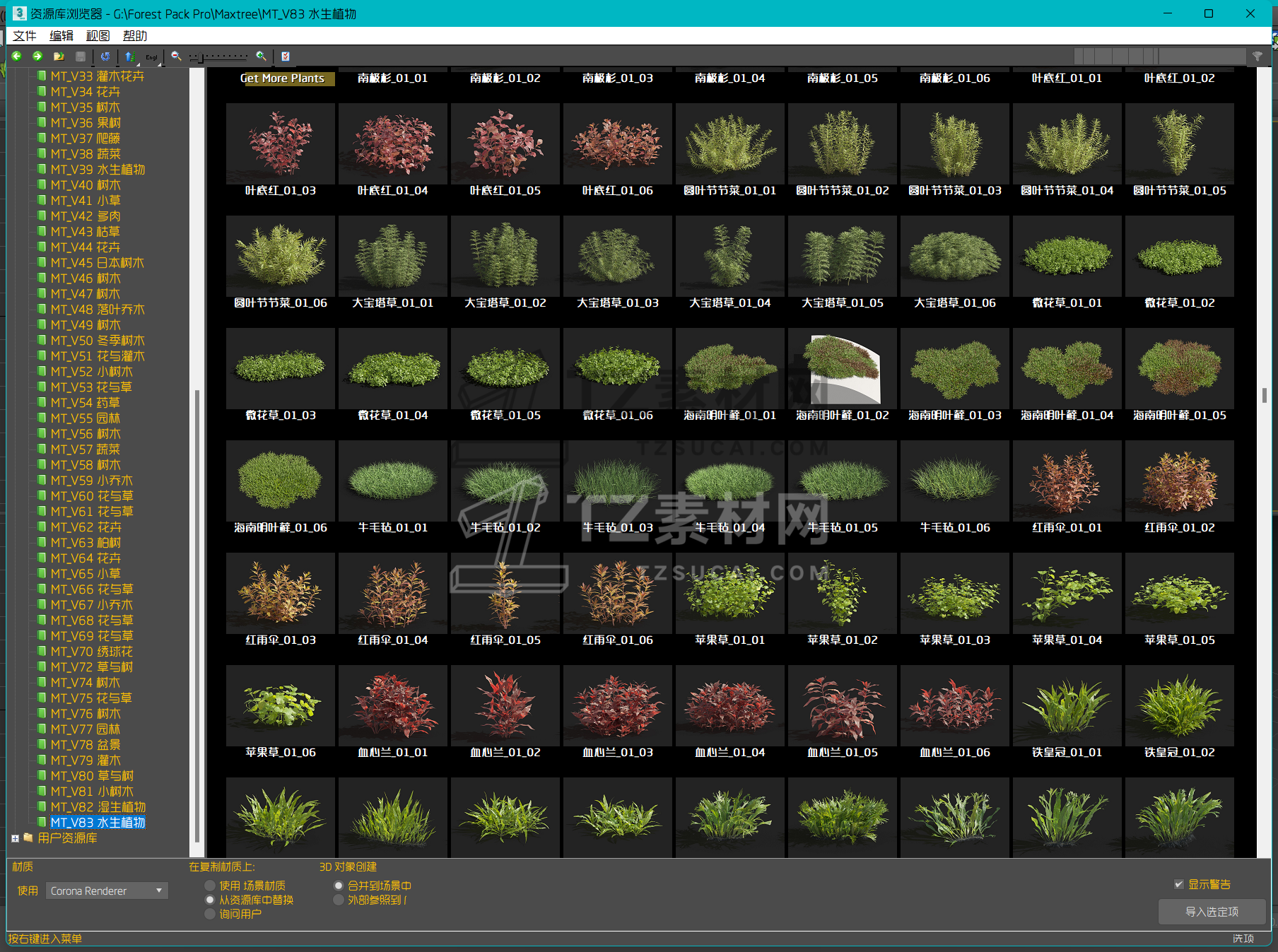This screenshot has height=952, width=1278.
Task: Click the green library icon beside MT_V72 草与树
Action: (x=42, y=667)
